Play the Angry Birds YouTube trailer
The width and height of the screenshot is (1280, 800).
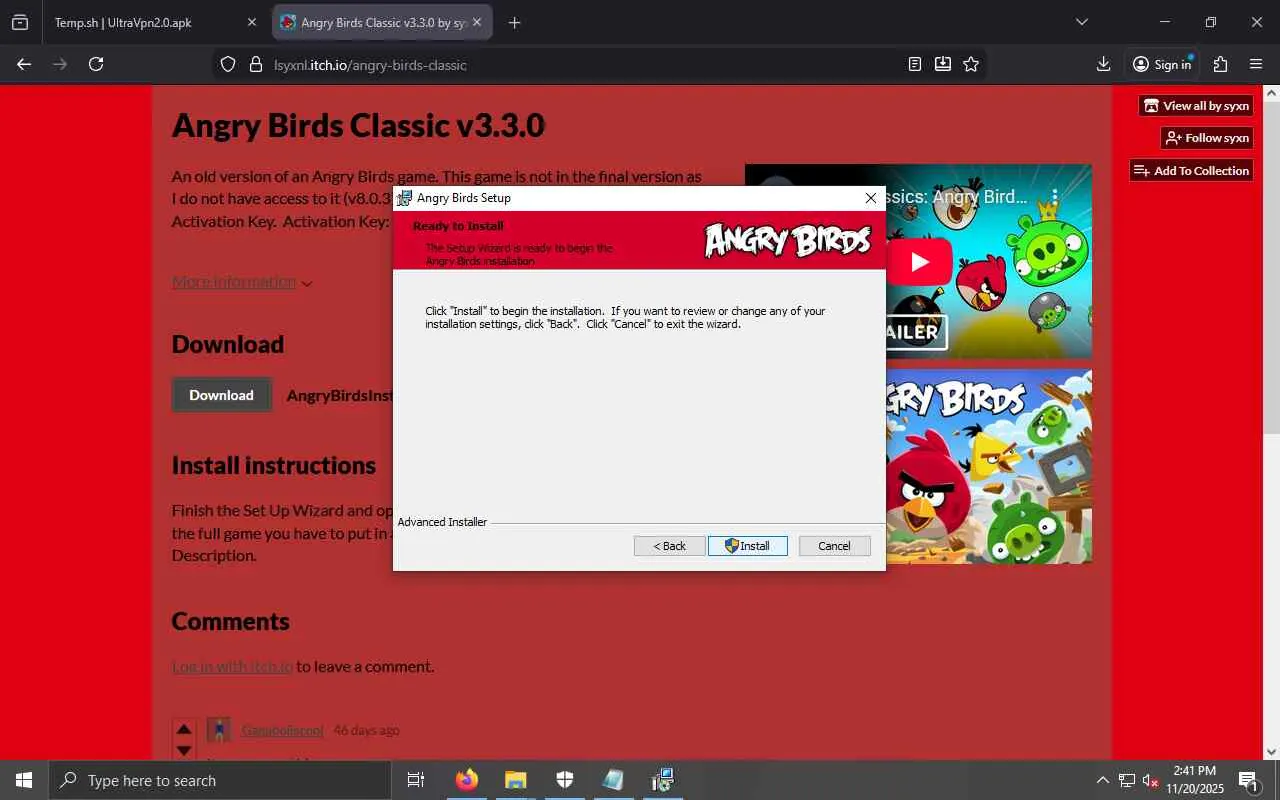coord(919,262)
